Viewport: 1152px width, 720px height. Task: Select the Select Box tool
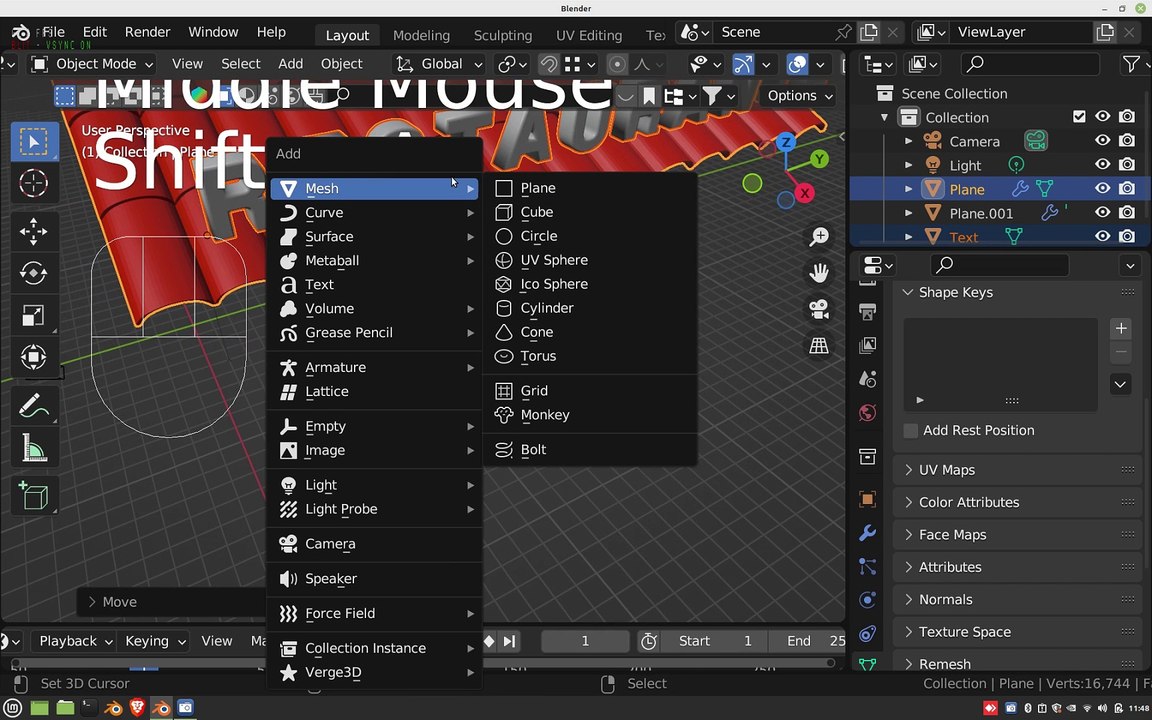tap(34, 142)
